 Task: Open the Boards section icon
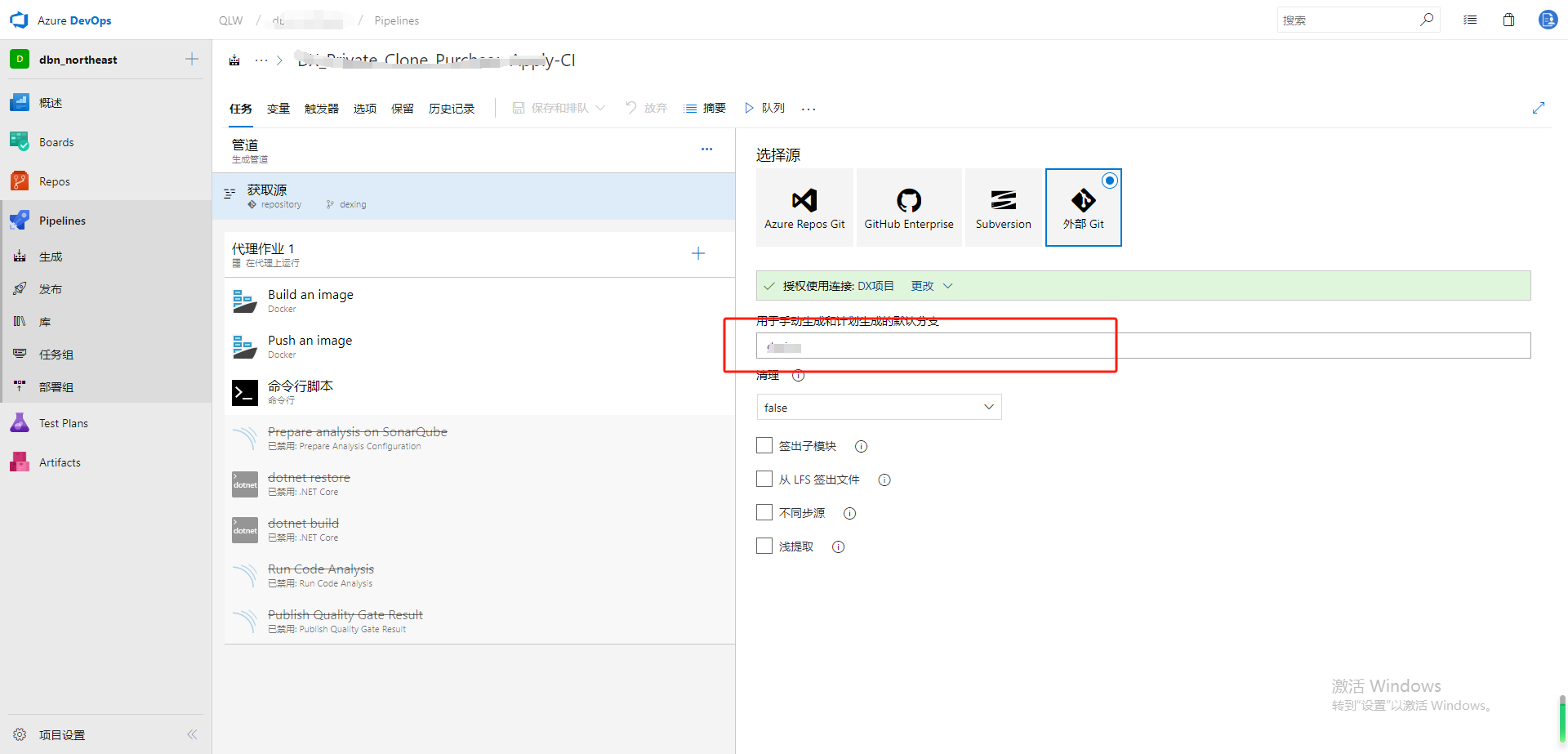[20, 141]
